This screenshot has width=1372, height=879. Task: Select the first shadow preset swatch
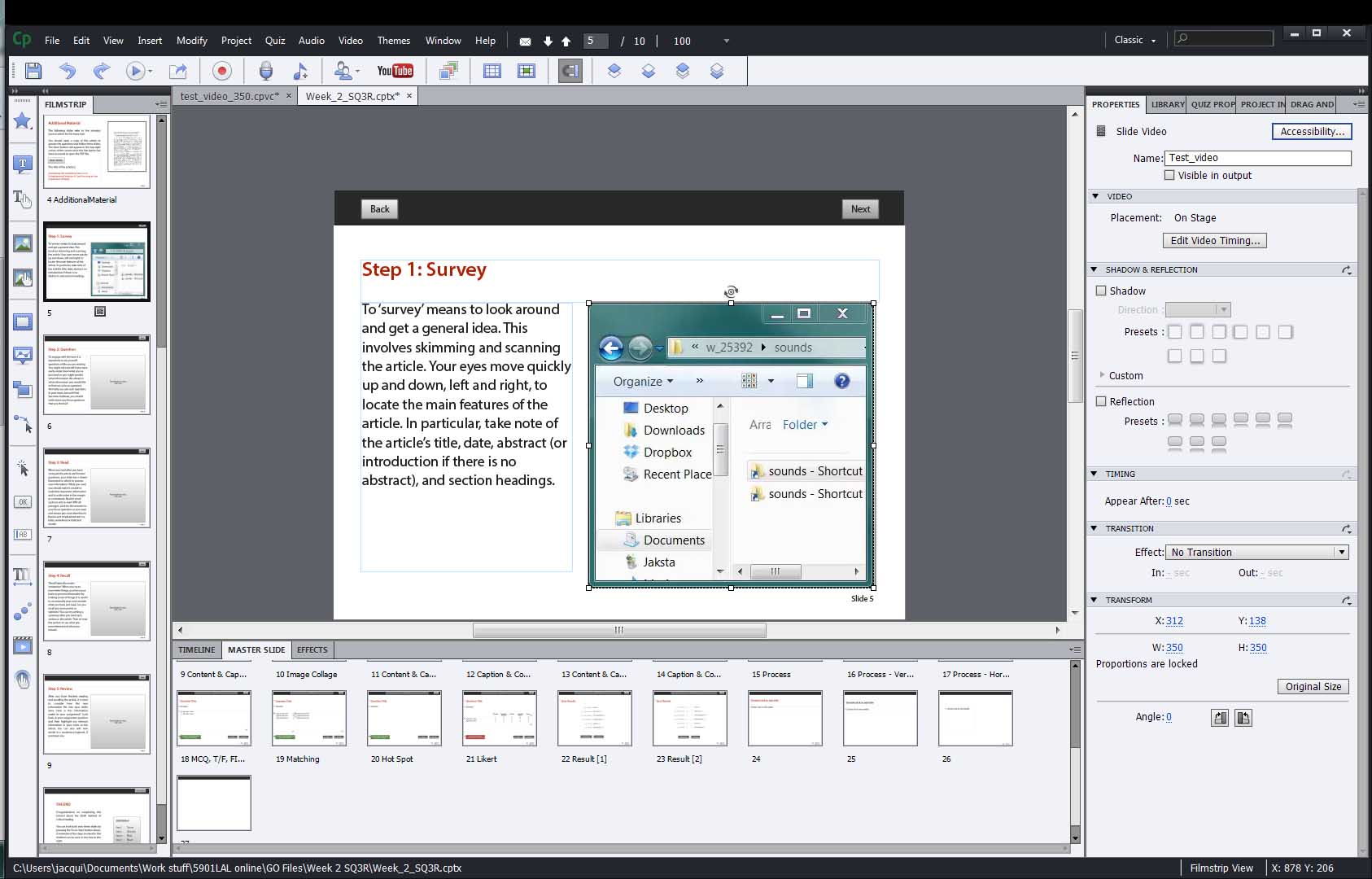tap(1174, 332)
